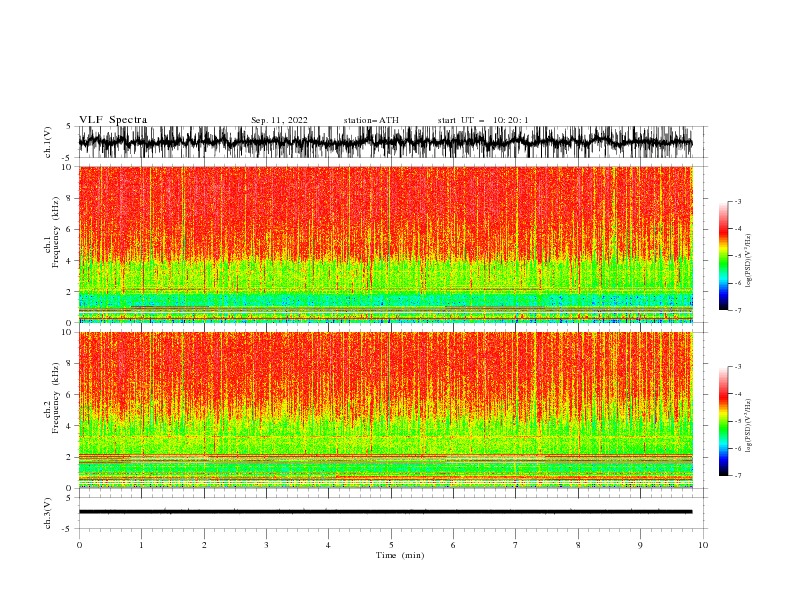Click the log(PSD) label beside ch.1 color bar
This screenshot has height=612, width=792.
click(x=749, y=261)
